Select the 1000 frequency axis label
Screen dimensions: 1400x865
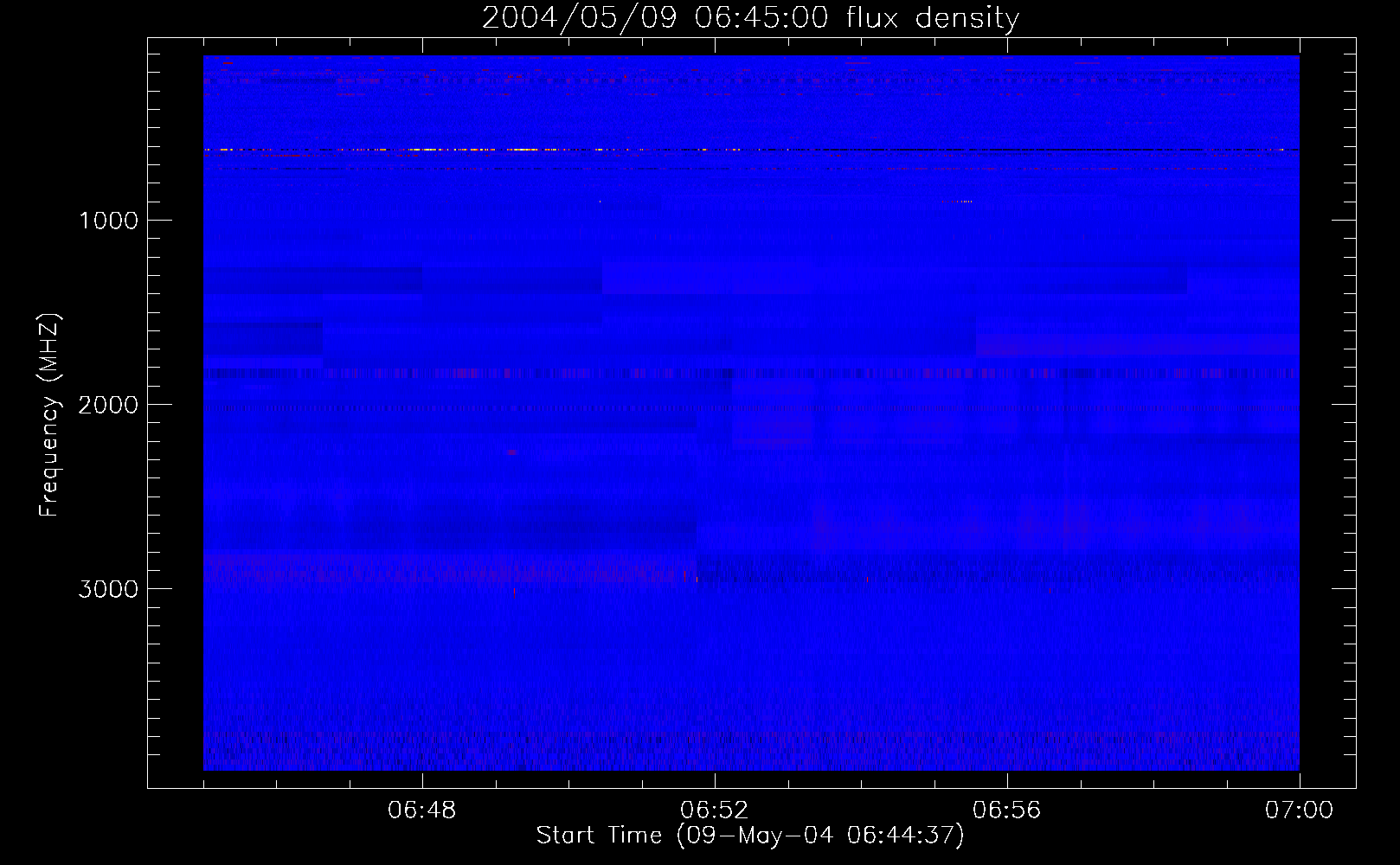pyautogui.click(x=108, y=221)
